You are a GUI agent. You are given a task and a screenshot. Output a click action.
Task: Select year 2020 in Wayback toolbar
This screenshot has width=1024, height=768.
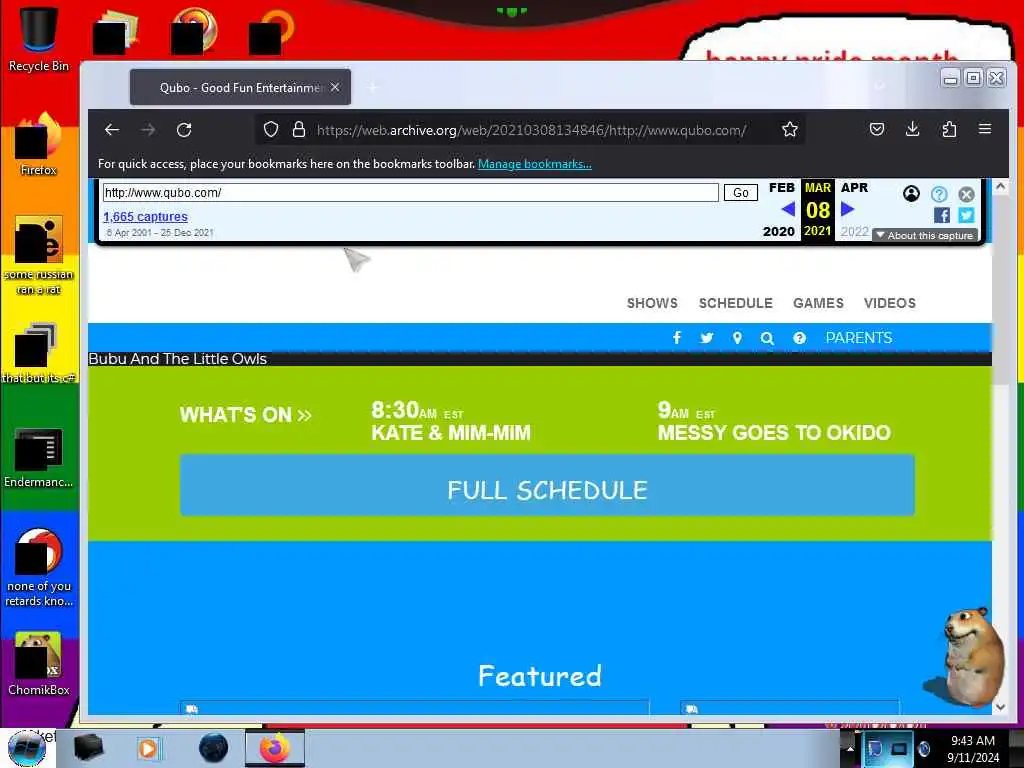click(x=778, y=231)
